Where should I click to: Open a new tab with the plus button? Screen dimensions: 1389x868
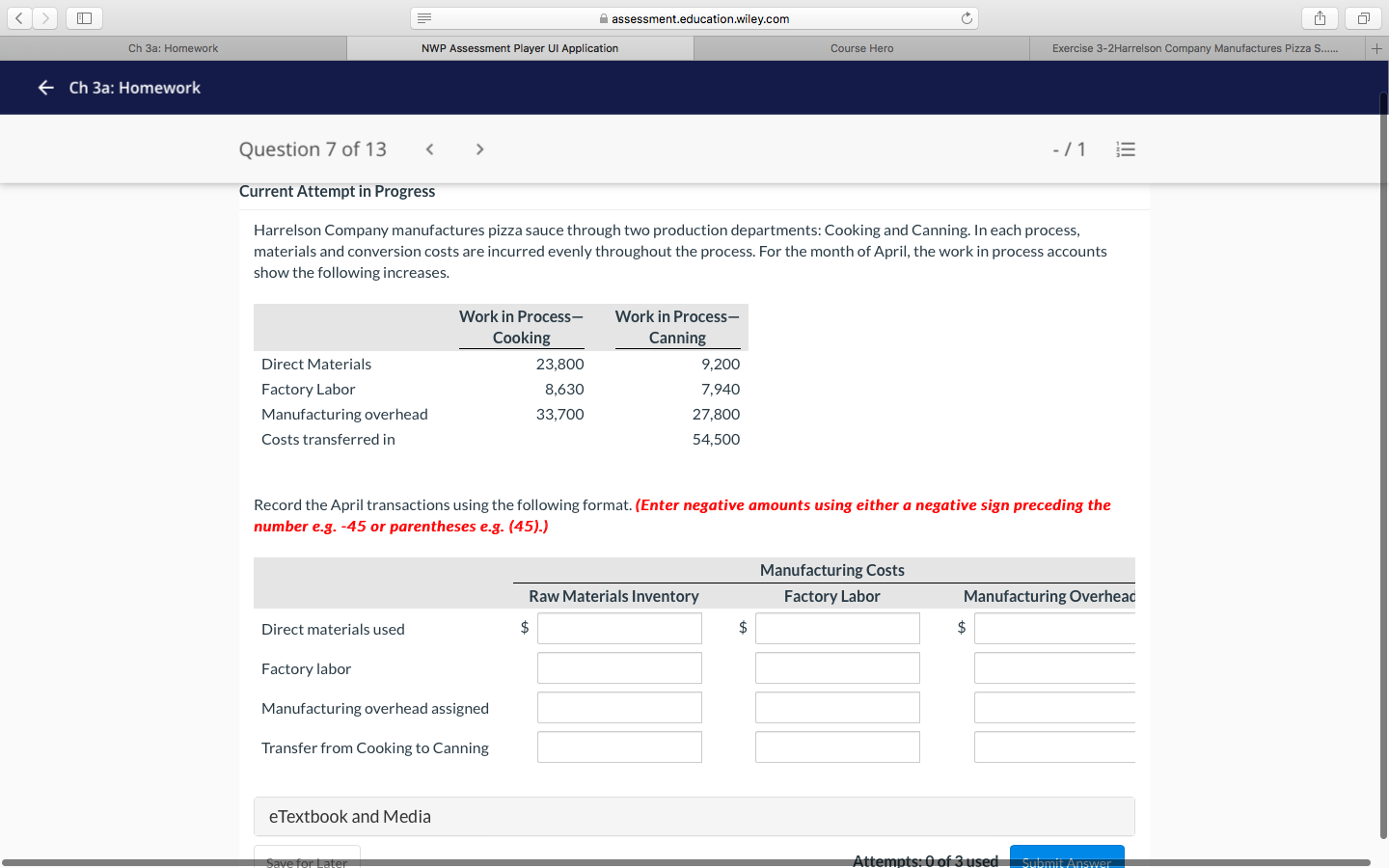pos(1377,47)
